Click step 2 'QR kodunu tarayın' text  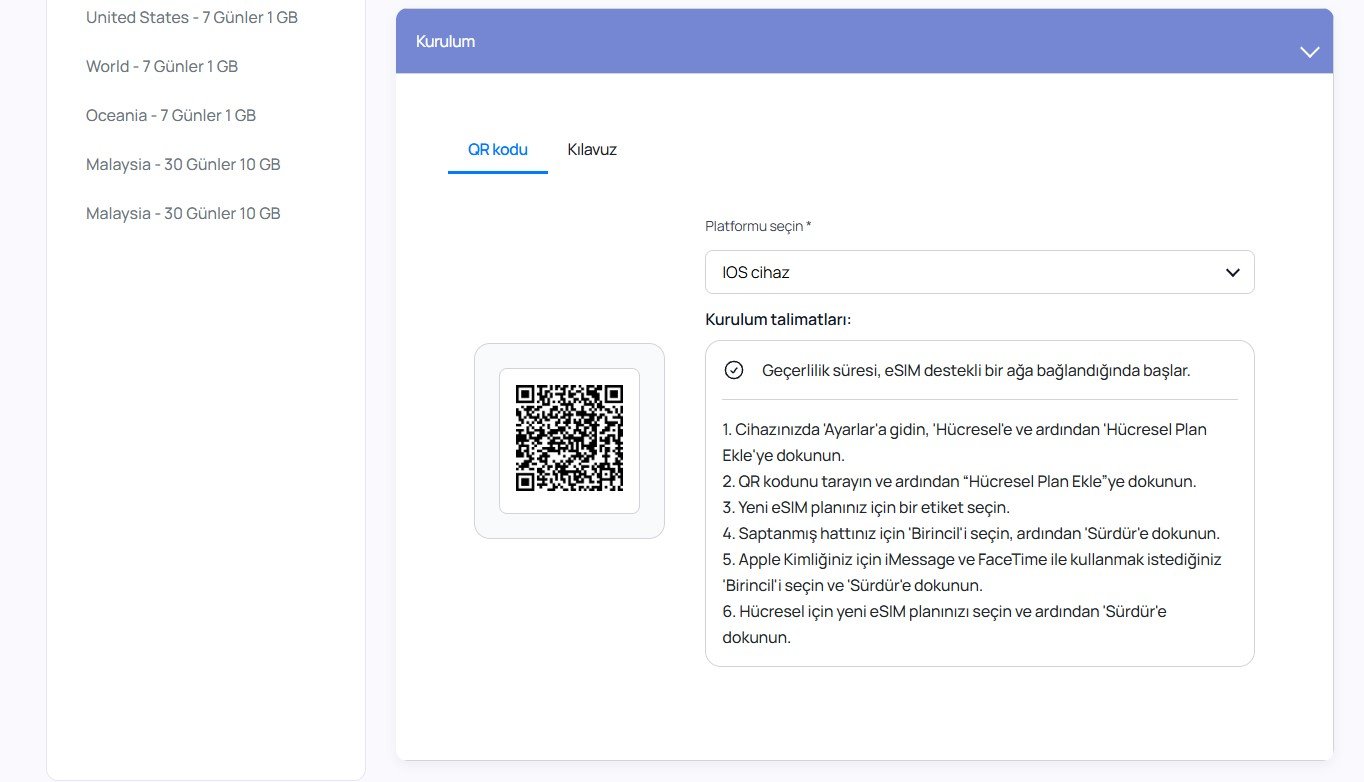pyautogui.click(x=959, y=481)
